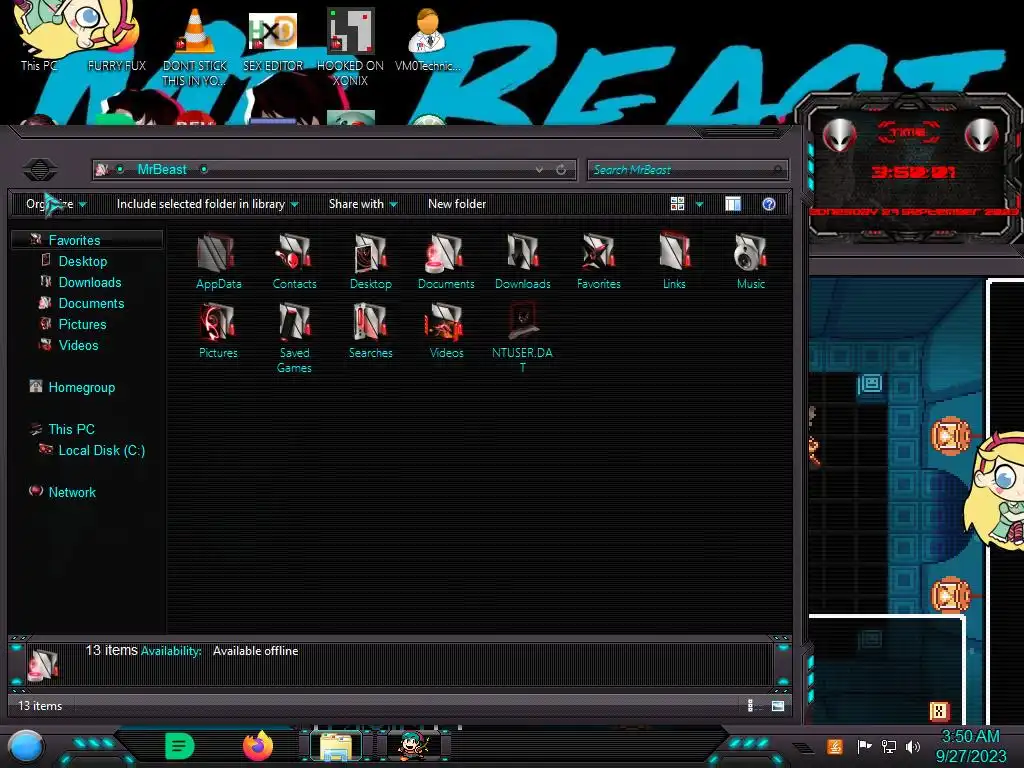The height and width of the screenshot is (768, 1024).
Task: Select the Favorites folder icon in file pane
Action: 598,261
